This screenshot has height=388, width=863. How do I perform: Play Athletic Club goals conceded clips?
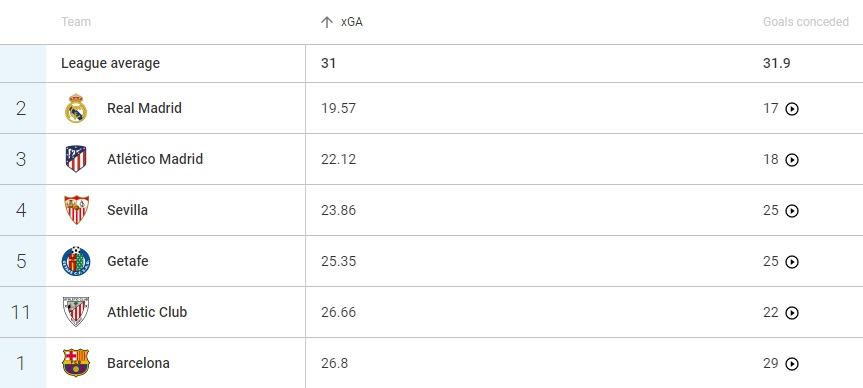tap(791, 313)
